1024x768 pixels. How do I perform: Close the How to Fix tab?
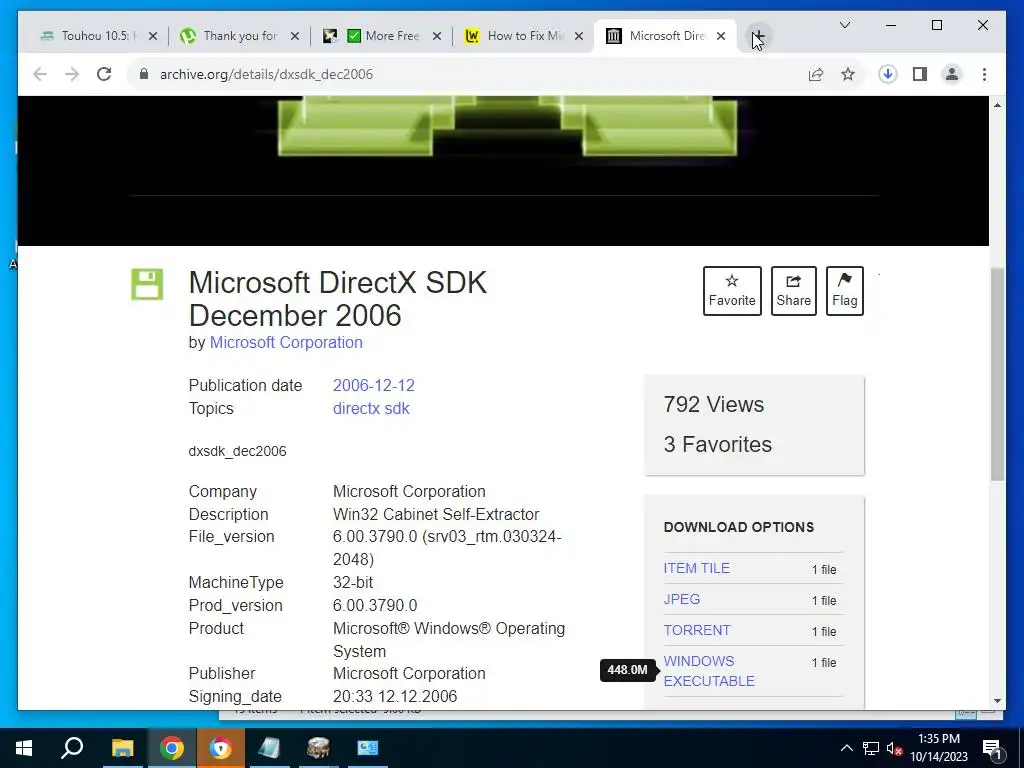[x=579, y=37]
